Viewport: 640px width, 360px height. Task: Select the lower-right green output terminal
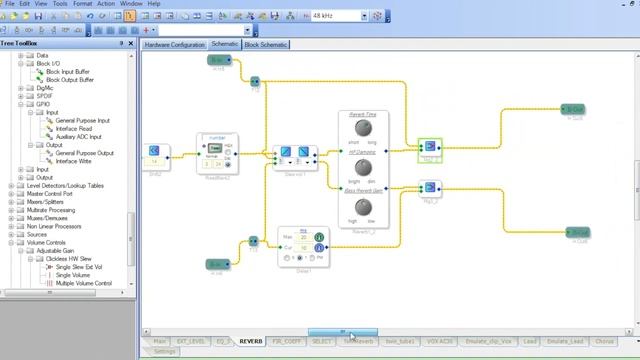578,232
